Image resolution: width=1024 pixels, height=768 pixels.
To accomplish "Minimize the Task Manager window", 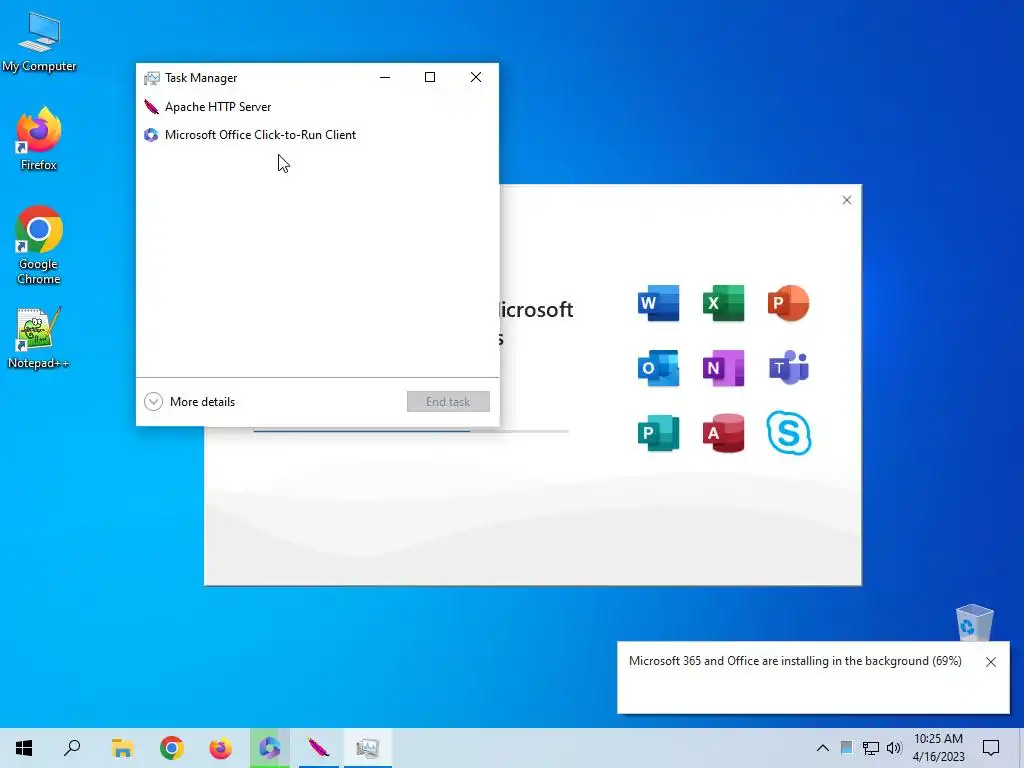I will pyautogui.click(x=385, y=77).
